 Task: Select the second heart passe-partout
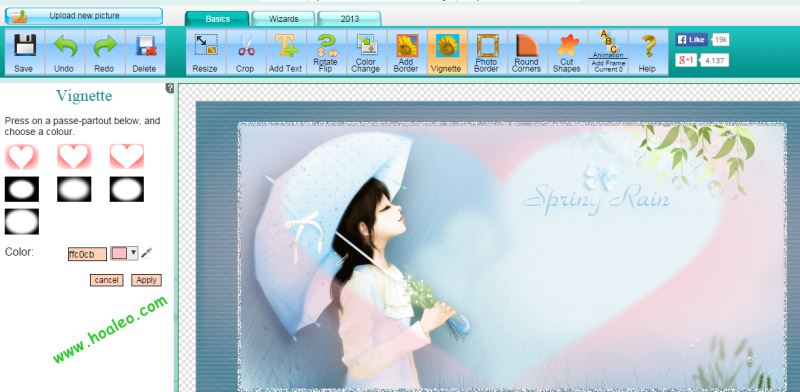coord(74,156)
